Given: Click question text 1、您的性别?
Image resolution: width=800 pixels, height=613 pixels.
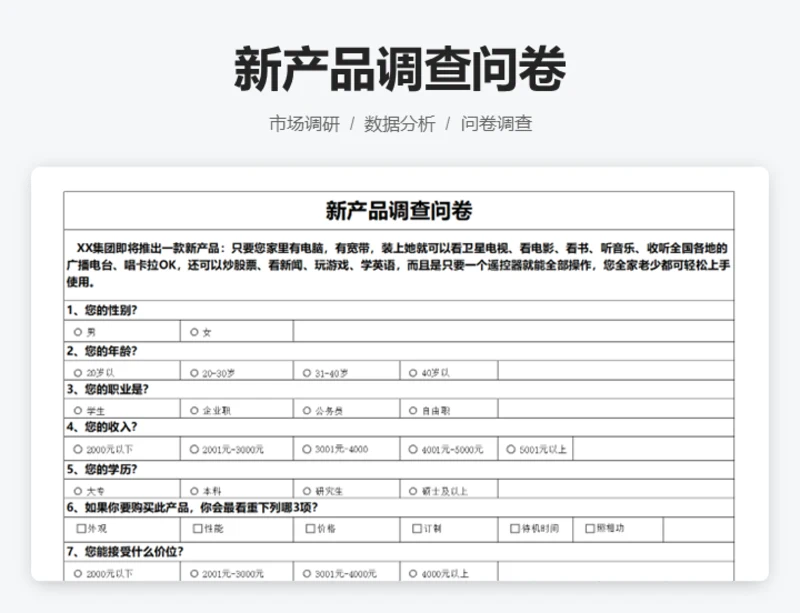Looking at the screenshot, I should click(102, 310).
